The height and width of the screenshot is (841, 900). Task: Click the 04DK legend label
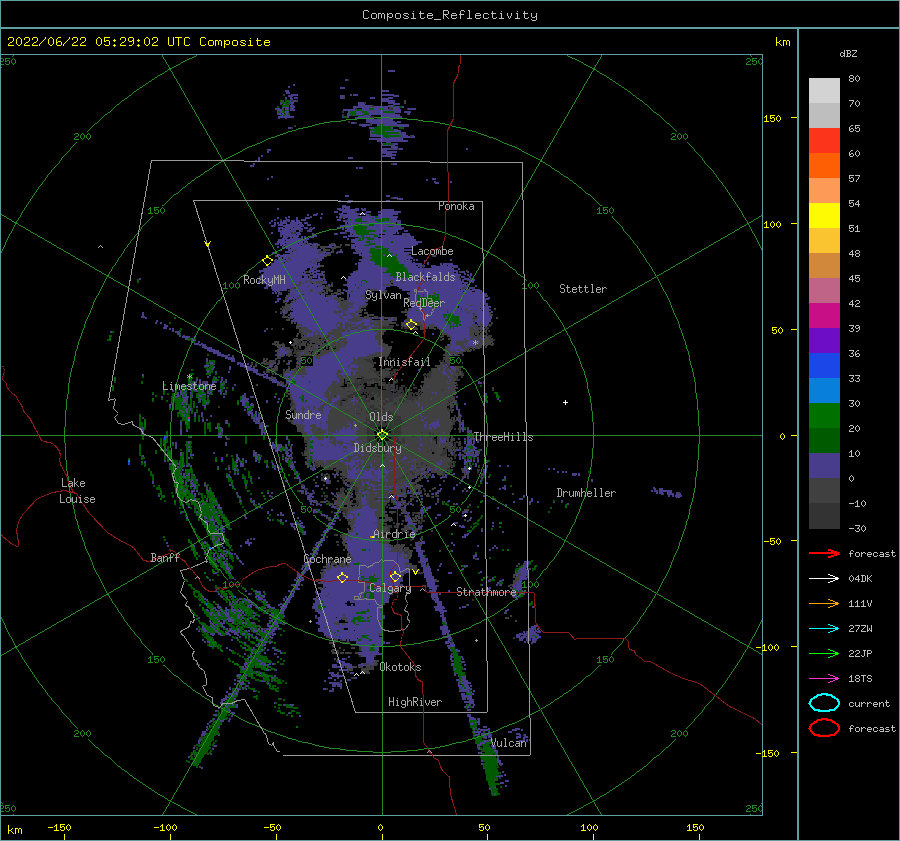click(860, 578)
